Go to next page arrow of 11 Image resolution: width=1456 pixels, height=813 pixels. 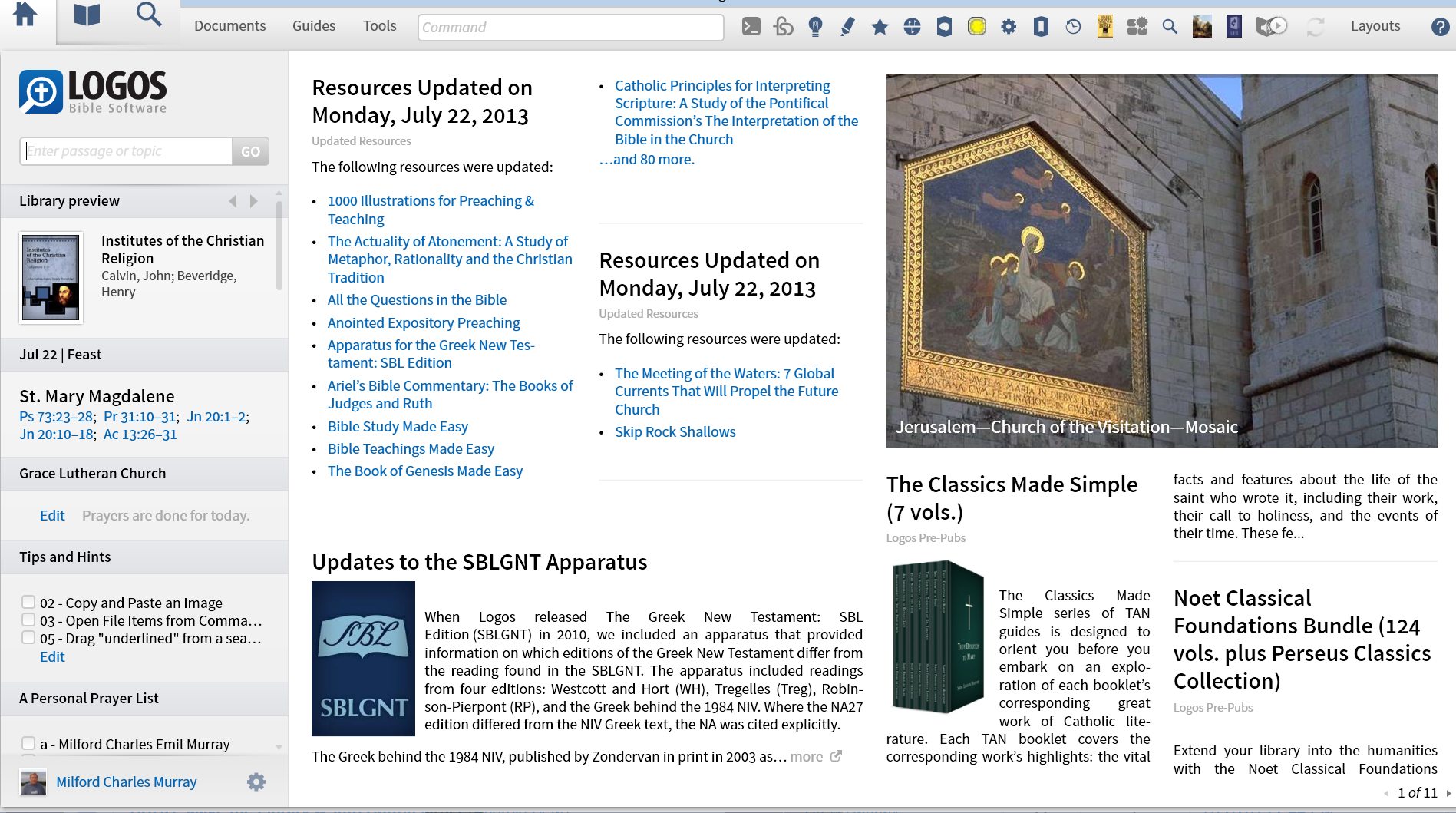point(1448,793)
